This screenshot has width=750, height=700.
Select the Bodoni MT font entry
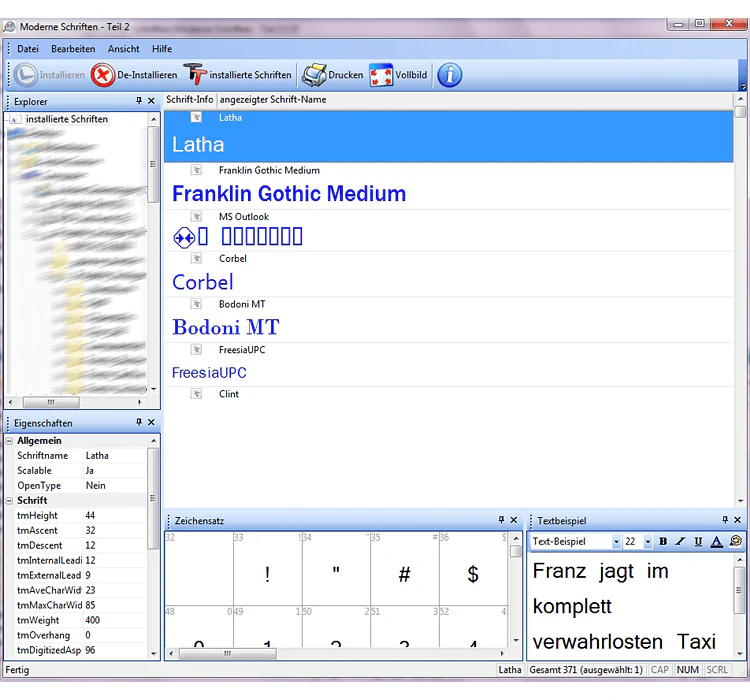(x=448, y=320)
